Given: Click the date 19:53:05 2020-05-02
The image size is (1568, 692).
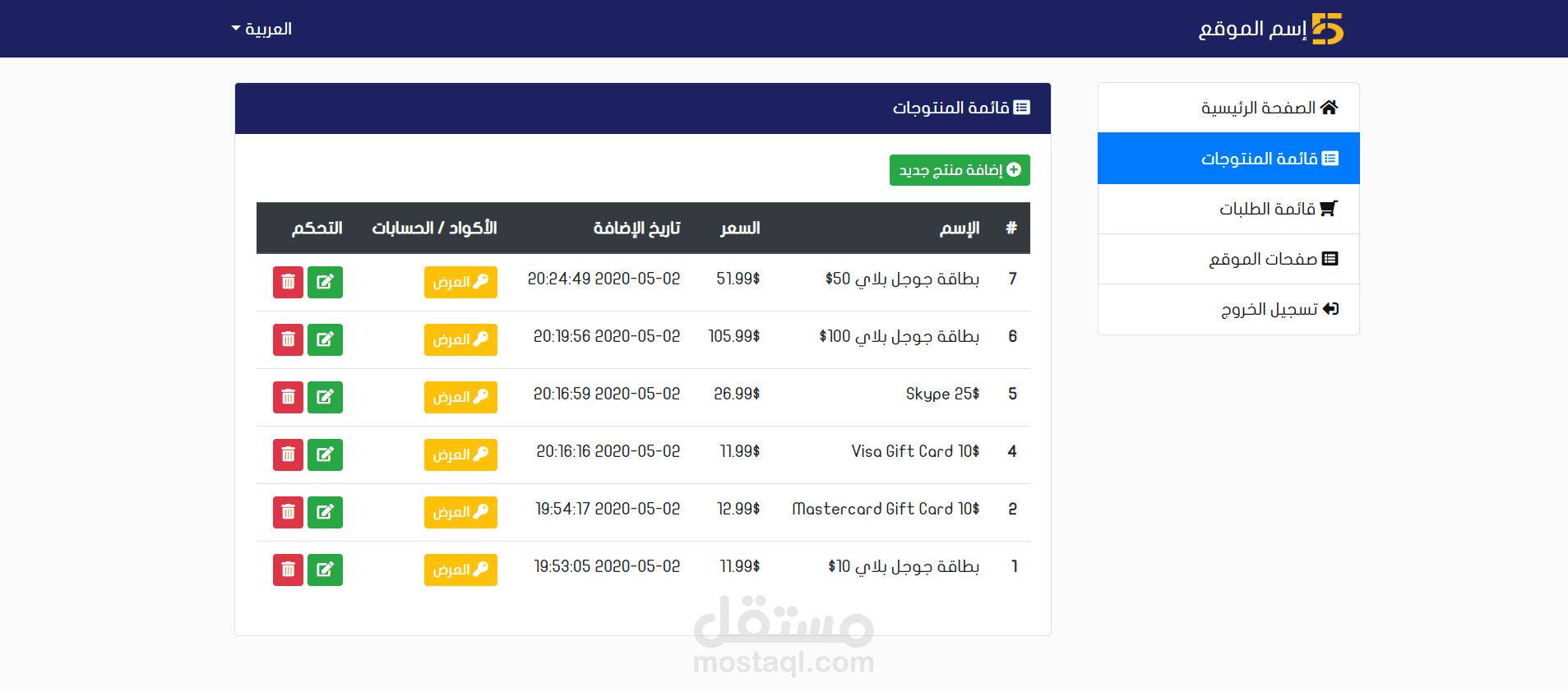Looking at the screenshot, I should (x=608, y=566).
